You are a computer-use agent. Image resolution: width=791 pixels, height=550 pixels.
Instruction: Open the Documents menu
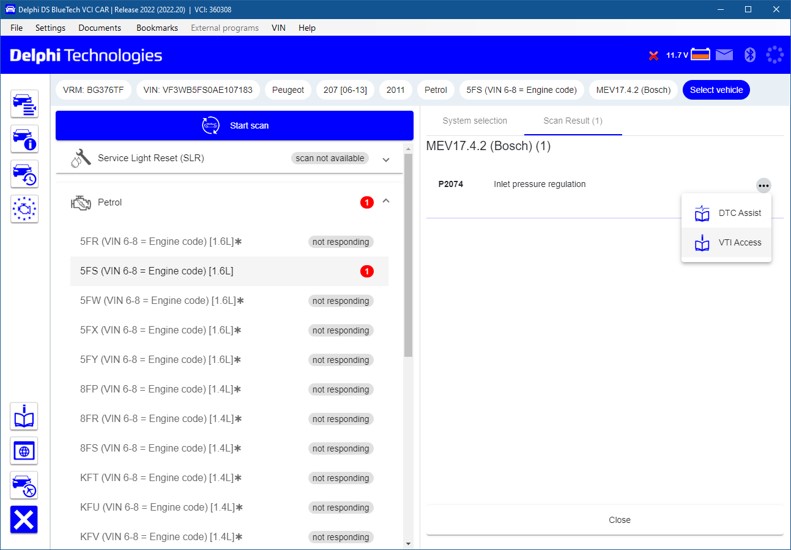99,28
